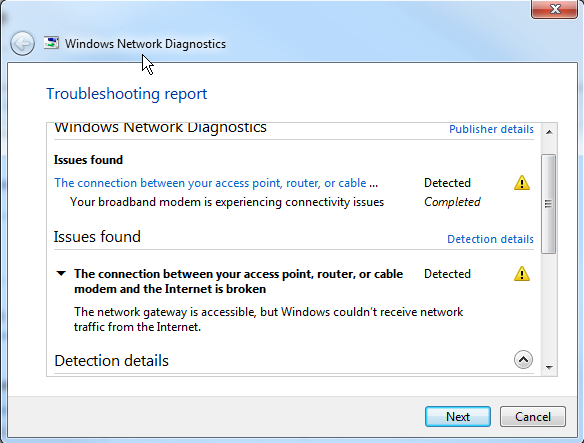Click the report scrollbar up arrow

[549, 132]
